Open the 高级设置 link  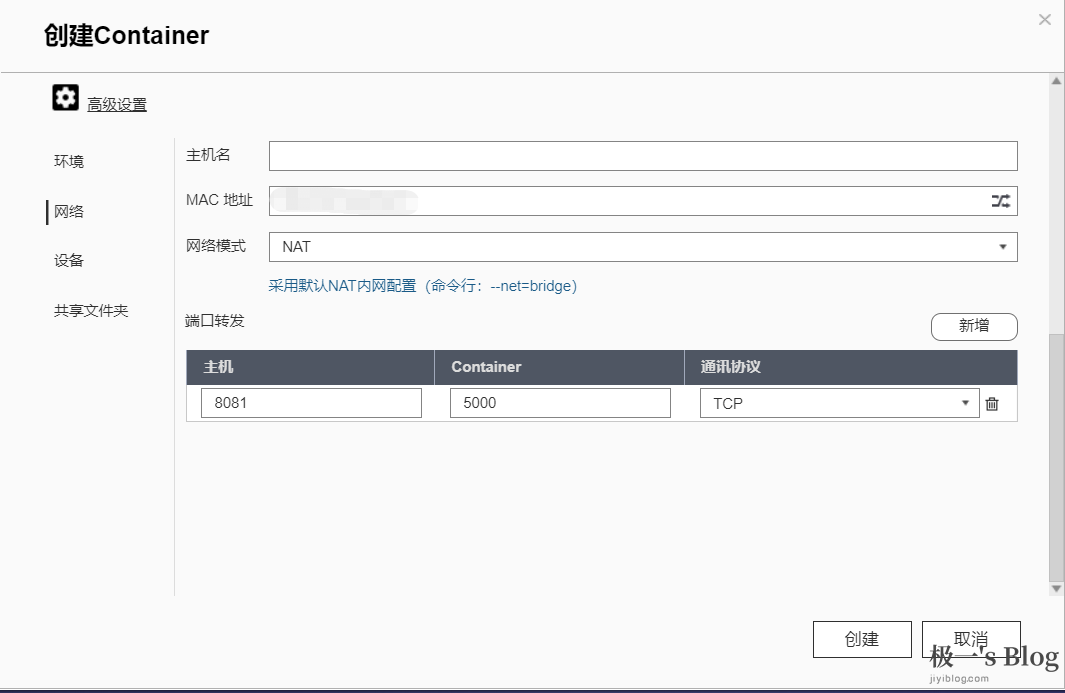click(x=117, y=105)
